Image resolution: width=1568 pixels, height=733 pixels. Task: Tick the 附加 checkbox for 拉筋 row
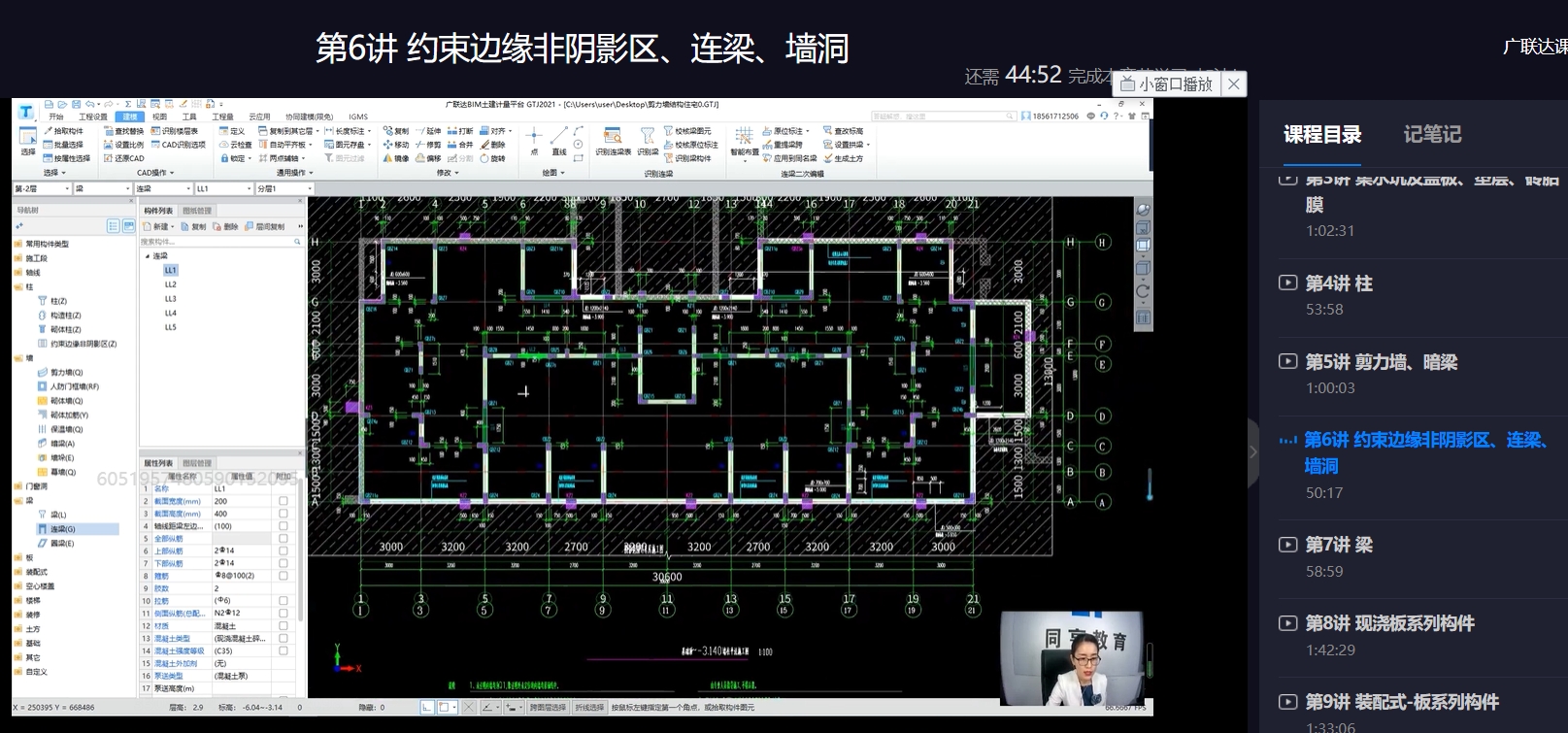(x=284, y=601)
